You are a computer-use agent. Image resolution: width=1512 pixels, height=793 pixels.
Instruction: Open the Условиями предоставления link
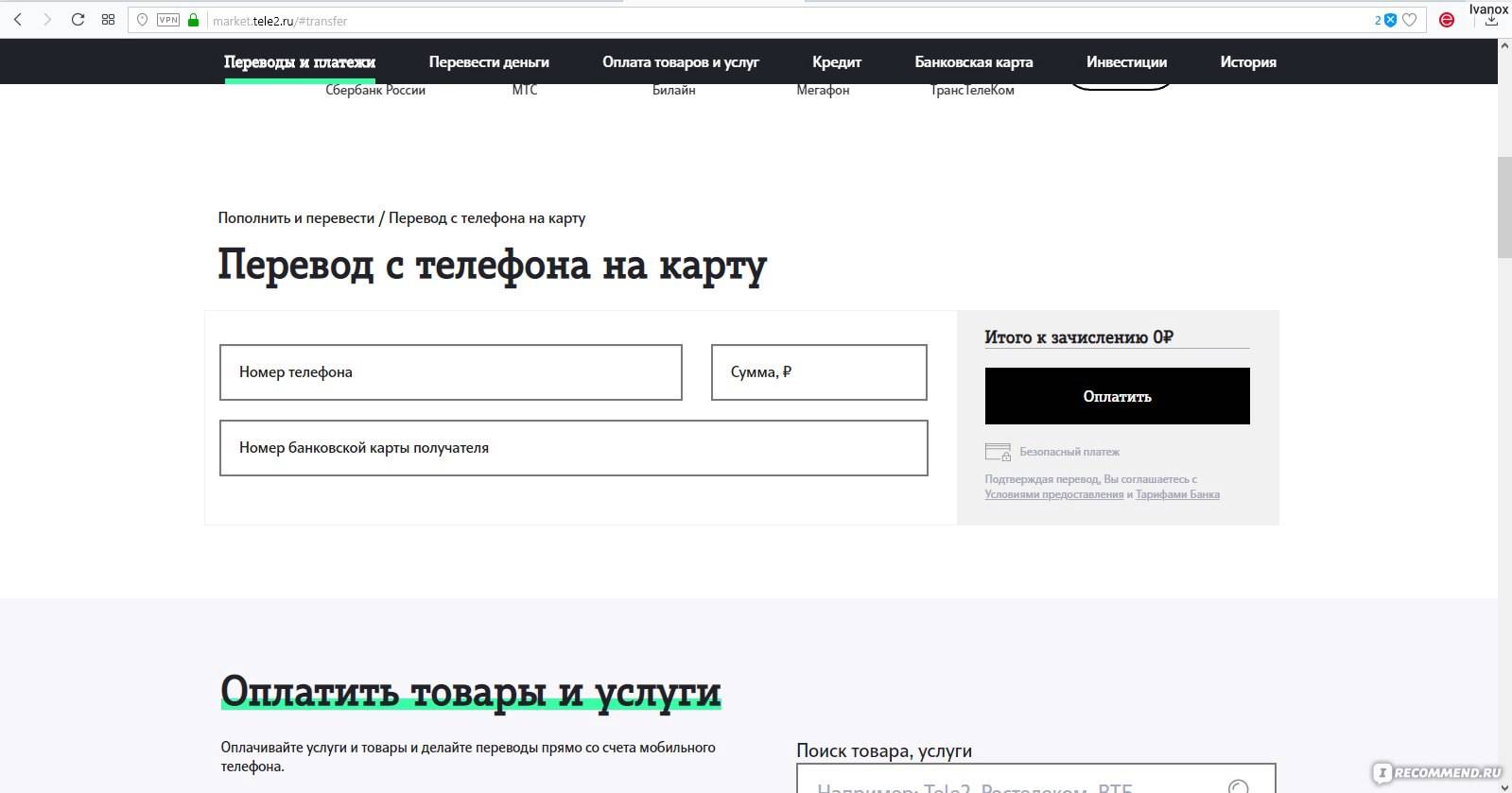click(1053, 494)
